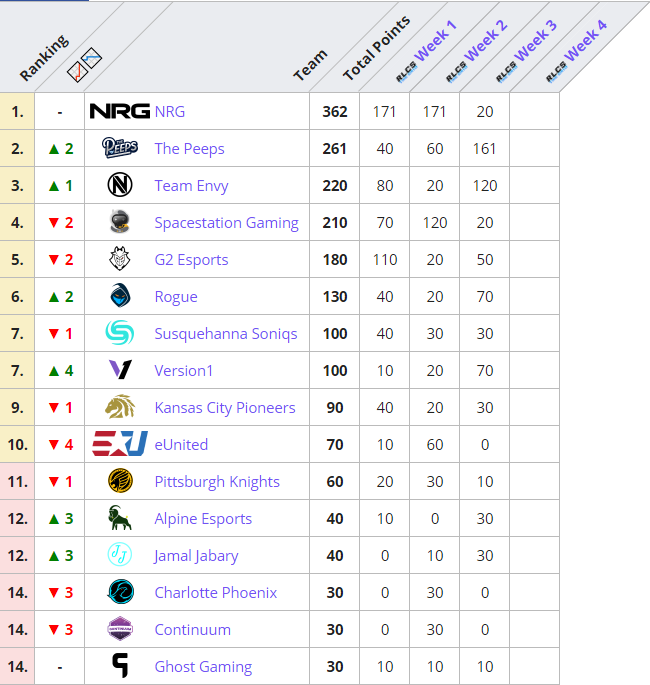Click the Ghost Gaming logo
The width and height of the screenshot is (650, 685).
(x=120, y=666)
